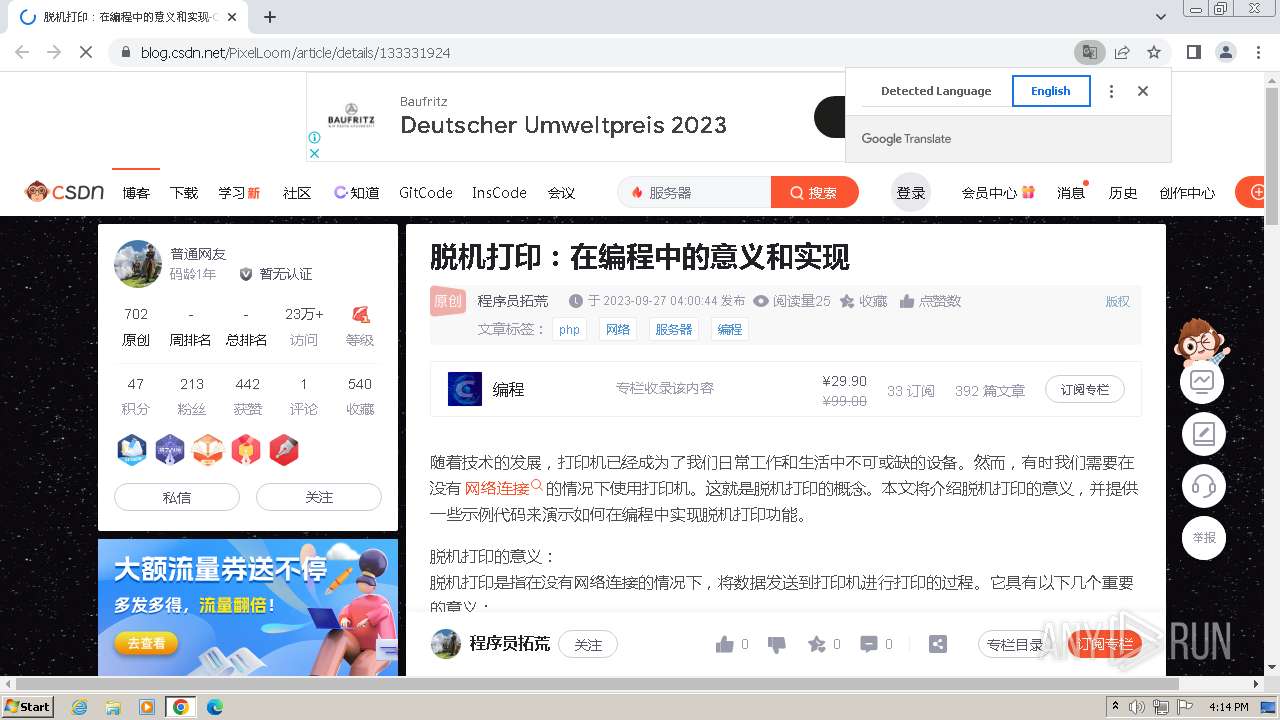
Task: Click the floating headset support icon
Action: coord(1202,486)
